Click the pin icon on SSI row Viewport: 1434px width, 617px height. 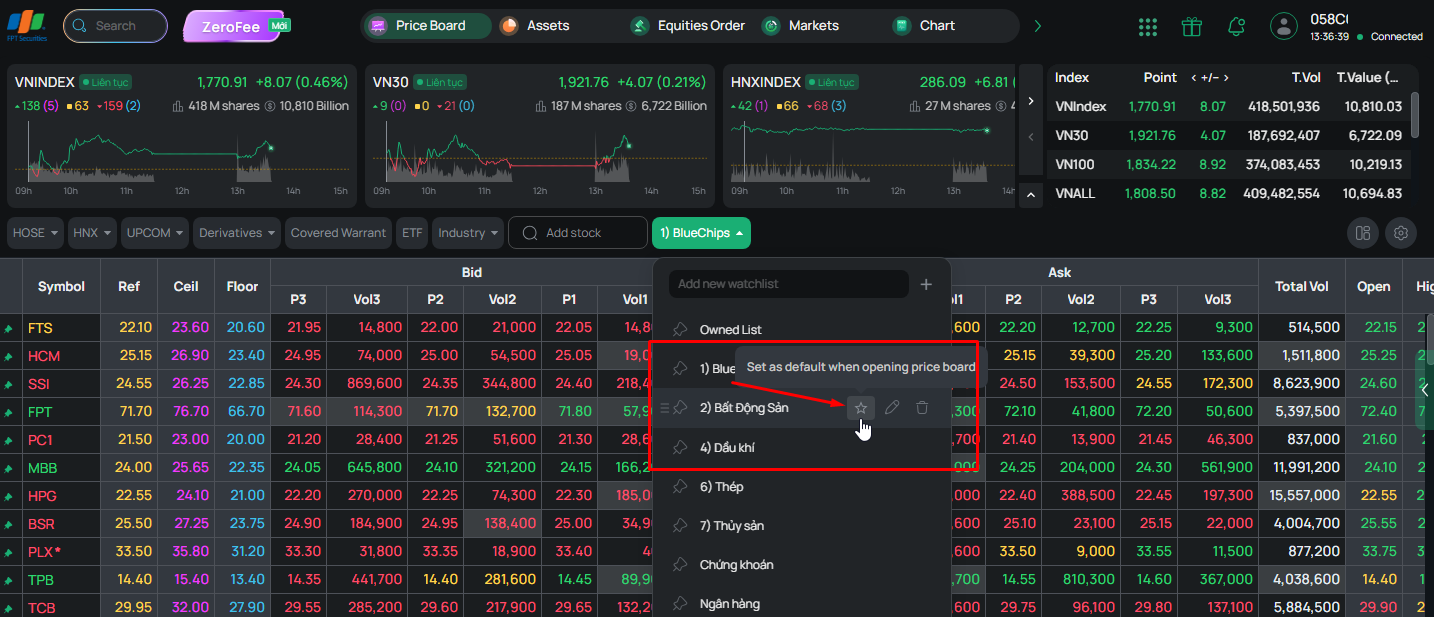click(9, 384)
